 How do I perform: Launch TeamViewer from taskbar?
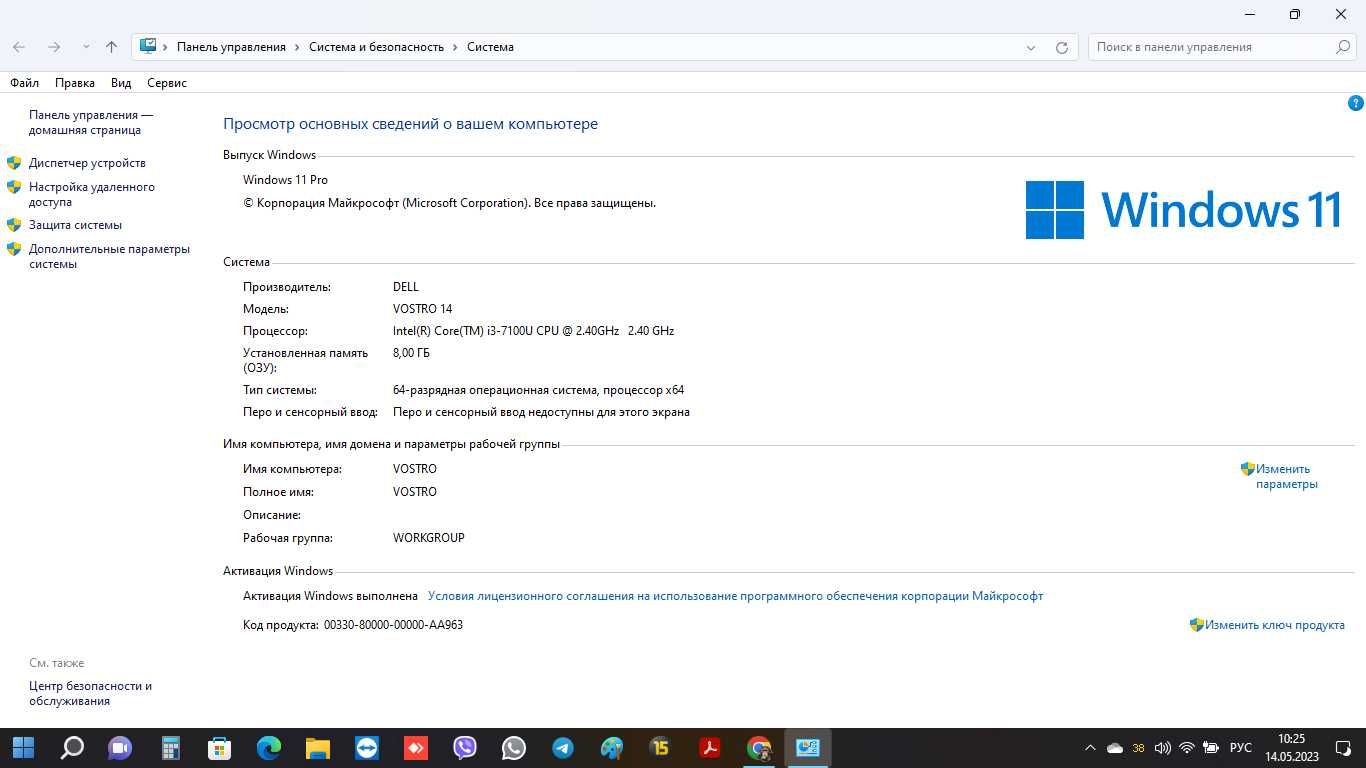tap(367, 748)
